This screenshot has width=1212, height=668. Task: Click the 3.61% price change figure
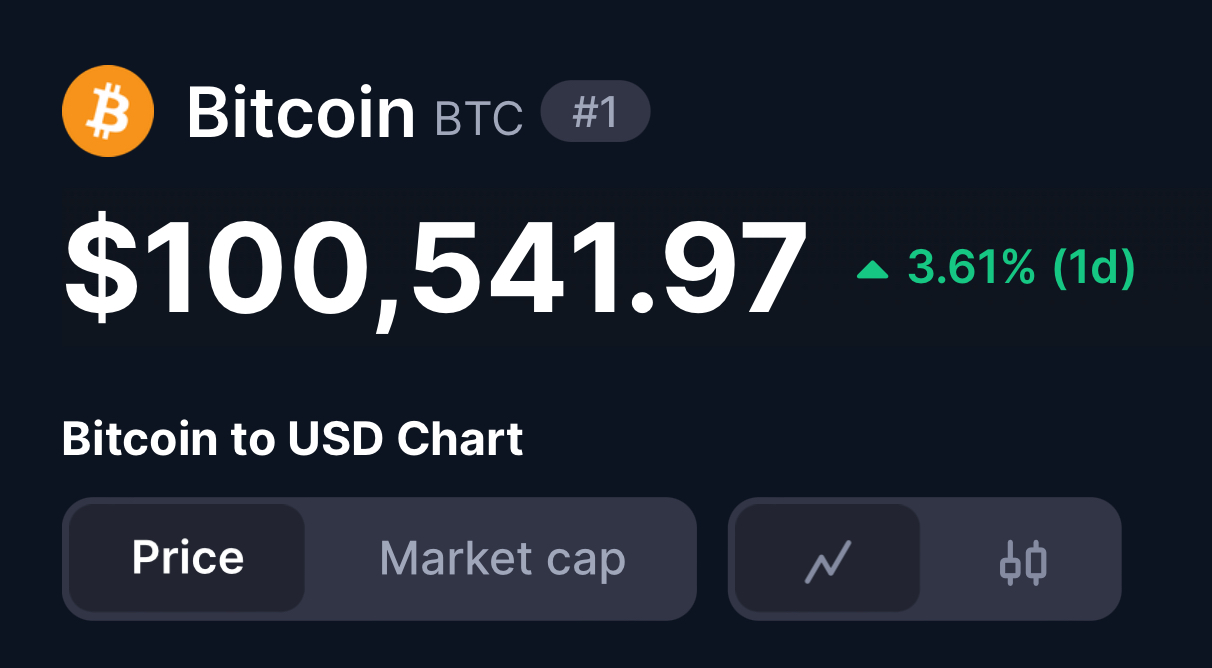click(x=971, y=268)
